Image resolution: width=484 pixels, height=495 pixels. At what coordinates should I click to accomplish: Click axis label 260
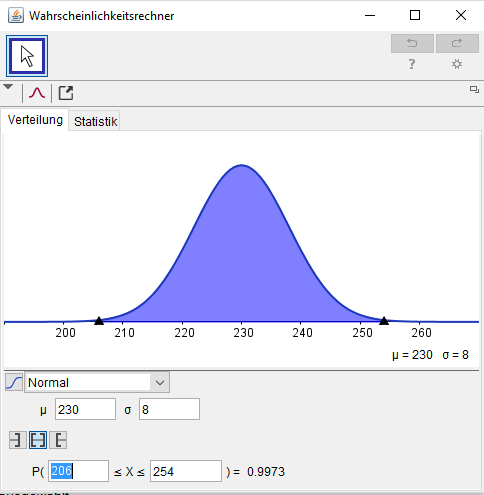[421, 333]
